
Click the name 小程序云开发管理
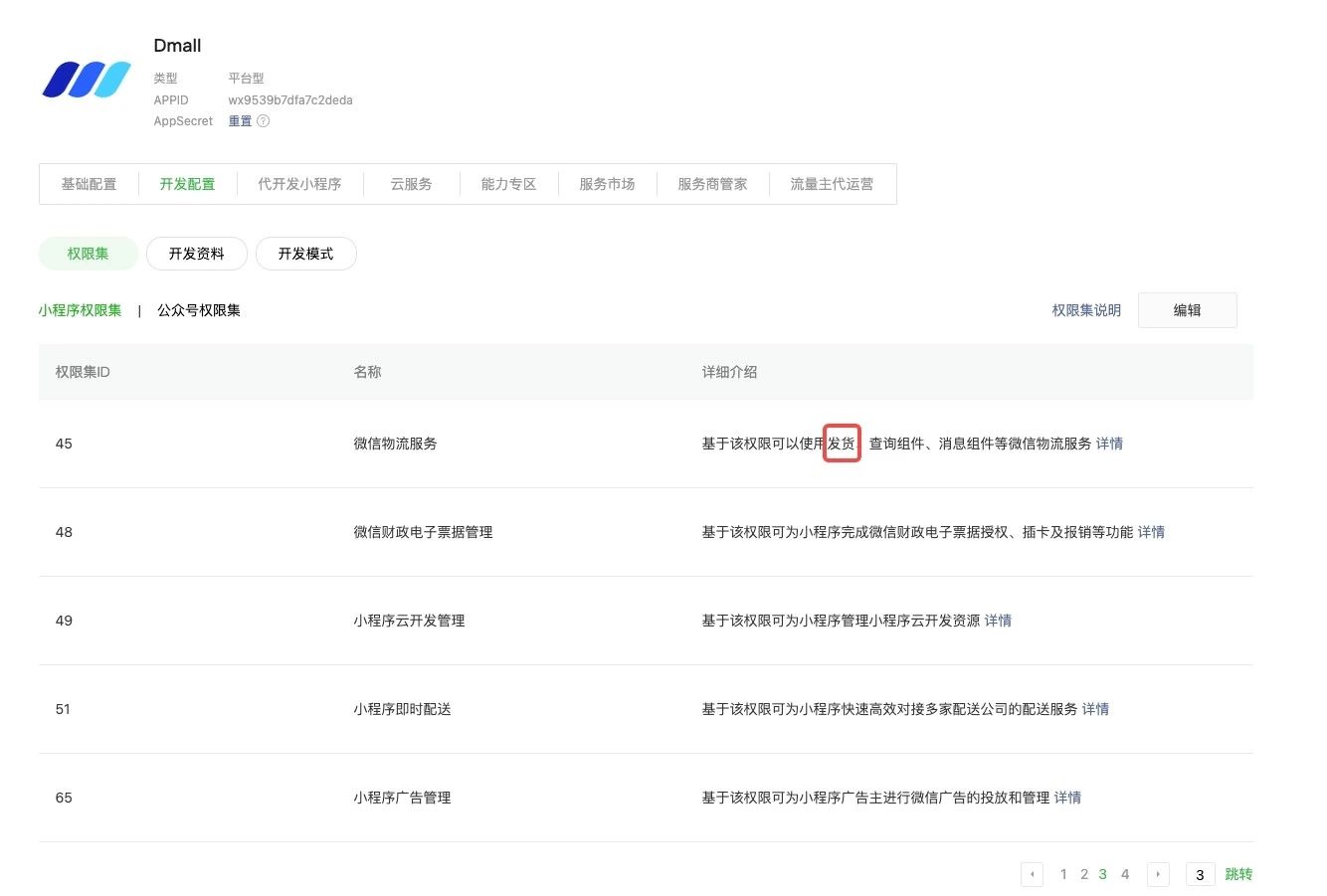pos(409,621)
